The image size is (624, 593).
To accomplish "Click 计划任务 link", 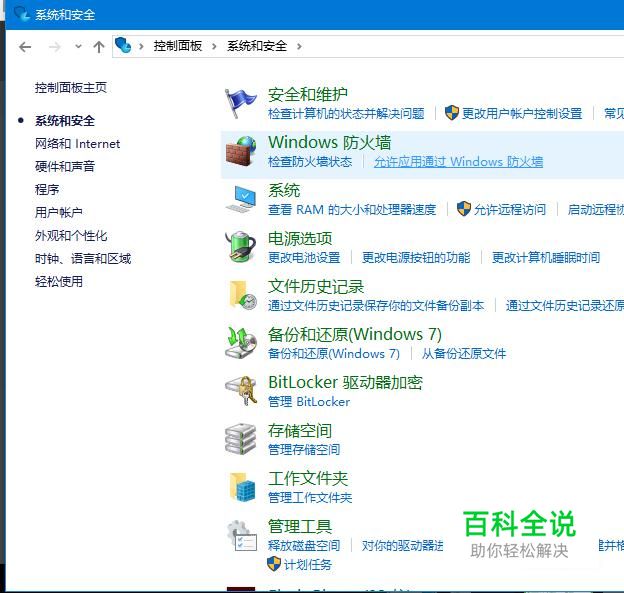I will (x=307, y=564).
